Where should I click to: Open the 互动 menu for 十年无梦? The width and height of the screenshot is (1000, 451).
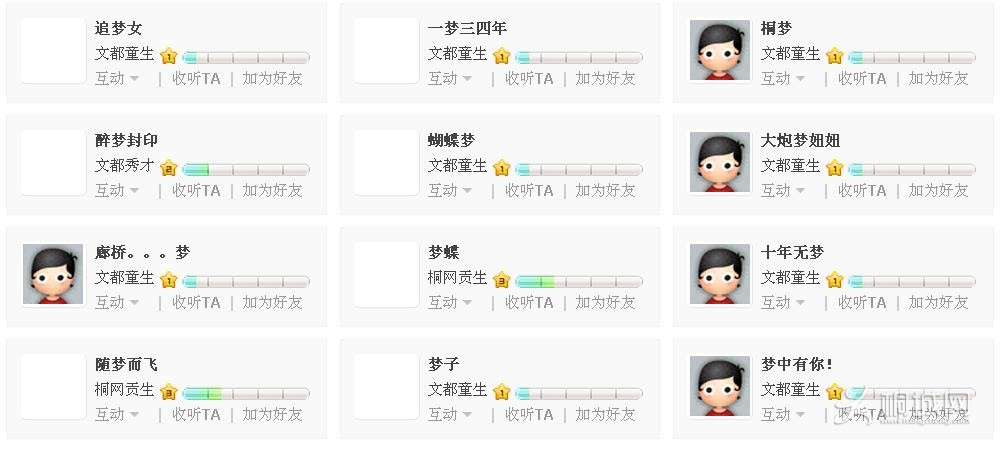coord(783,302)
